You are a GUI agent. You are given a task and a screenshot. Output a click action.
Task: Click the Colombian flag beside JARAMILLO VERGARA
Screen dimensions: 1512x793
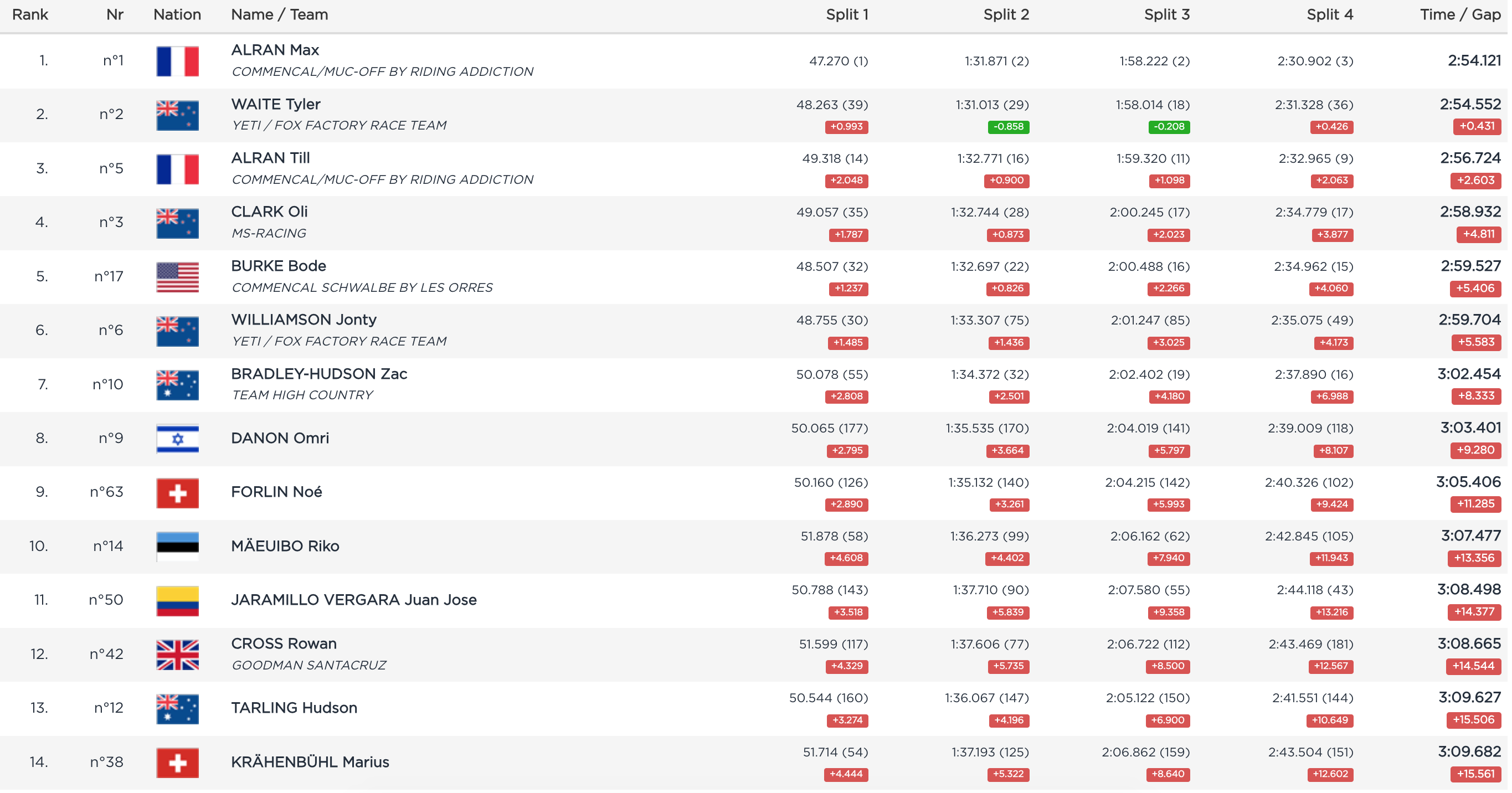click(x=177, y=600)
